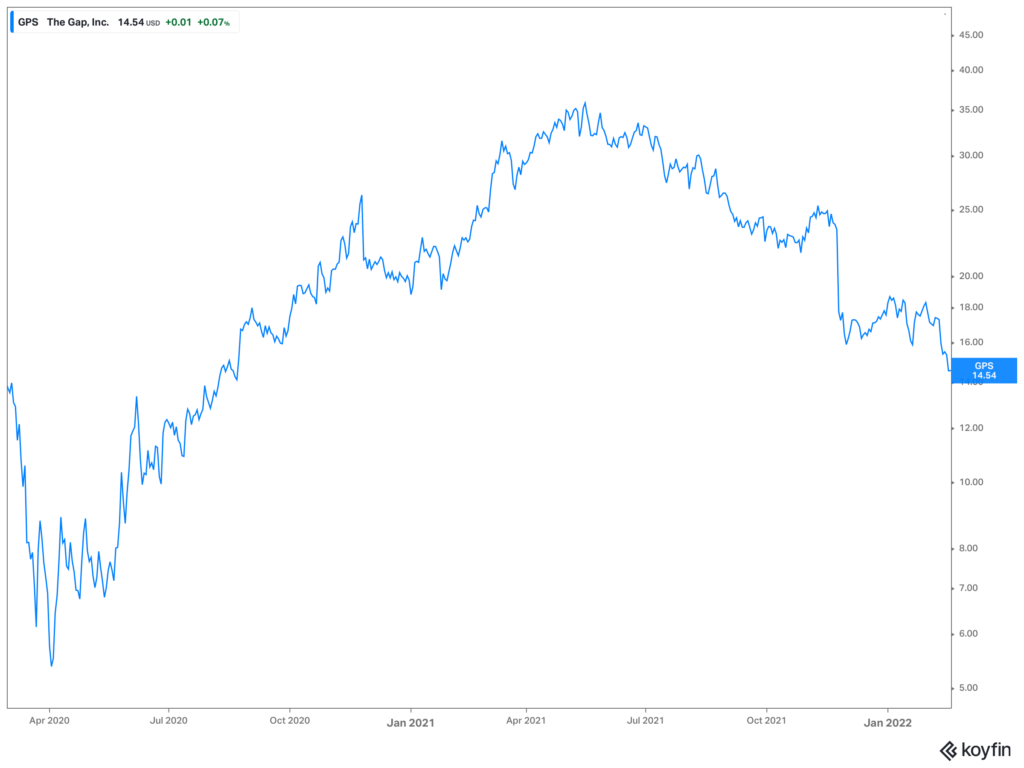Click 'The Gap, Inc.' company name
The width and height of the screenshot is (1024, 768).
click(78, 22)
